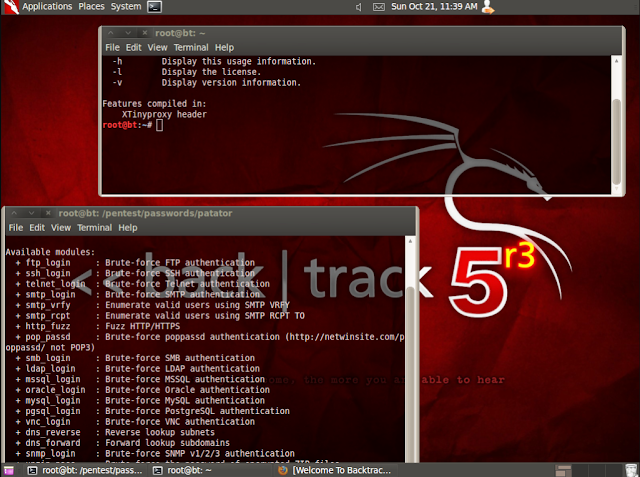Click the date and time clock
Image resolution: width=640 pixels, height=477 pixels.
click(434, 7)
